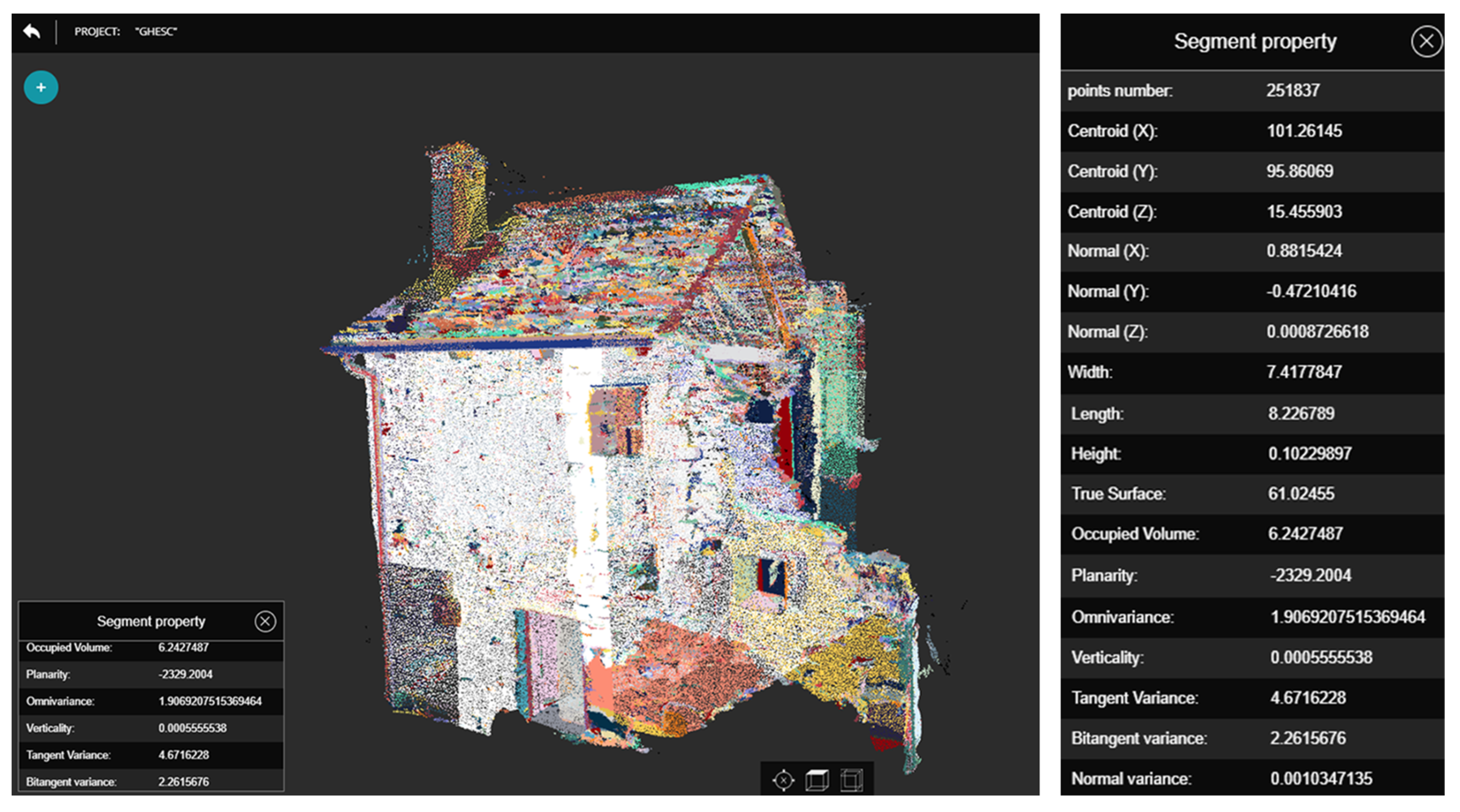
Task: Click the back arrow icon
Action: [32, 31]
